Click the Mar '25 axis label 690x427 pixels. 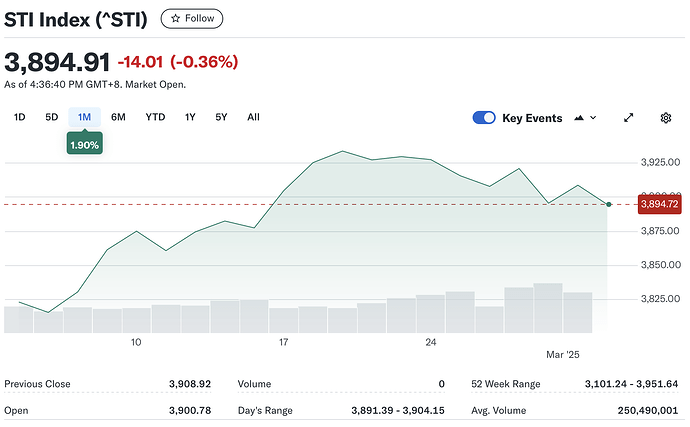coord(563,354)
